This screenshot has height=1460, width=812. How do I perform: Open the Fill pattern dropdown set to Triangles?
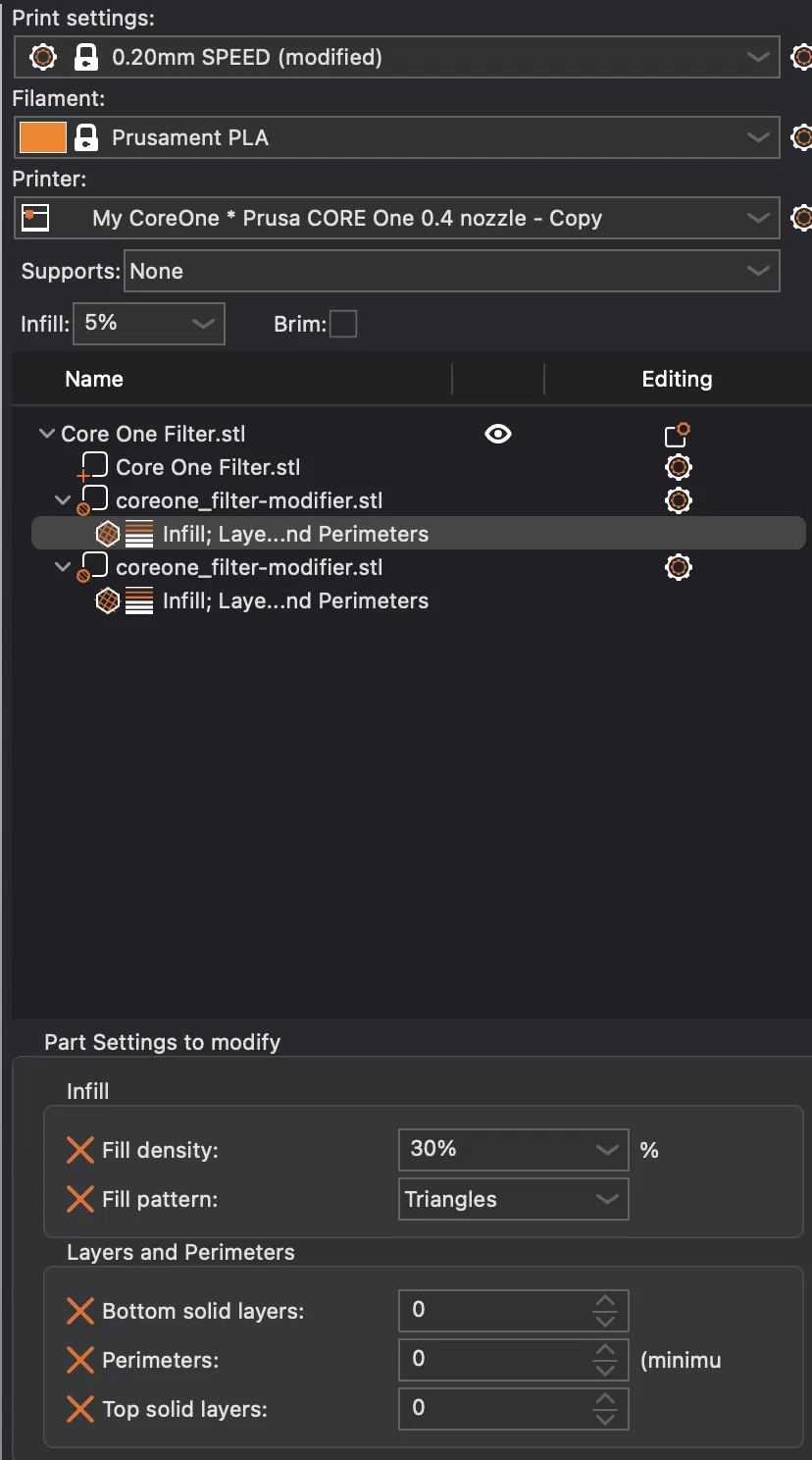[513, 1199]
